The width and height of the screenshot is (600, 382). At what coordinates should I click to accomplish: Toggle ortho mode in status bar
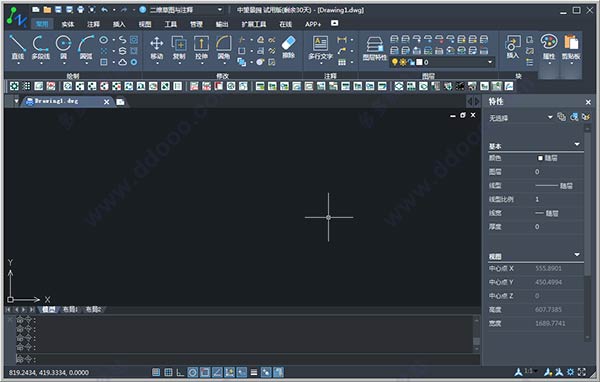pyautogui.click(x=180, y=372)
